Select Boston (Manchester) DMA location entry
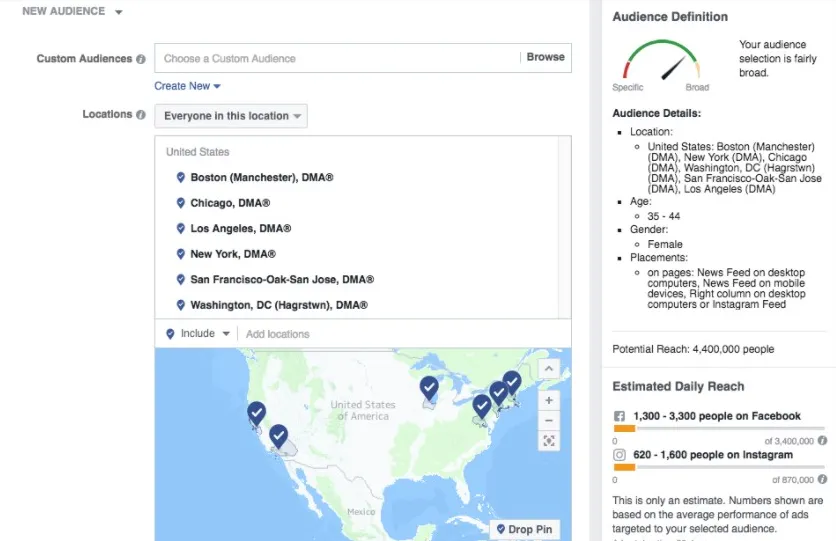836x541 pixels. 261,177
